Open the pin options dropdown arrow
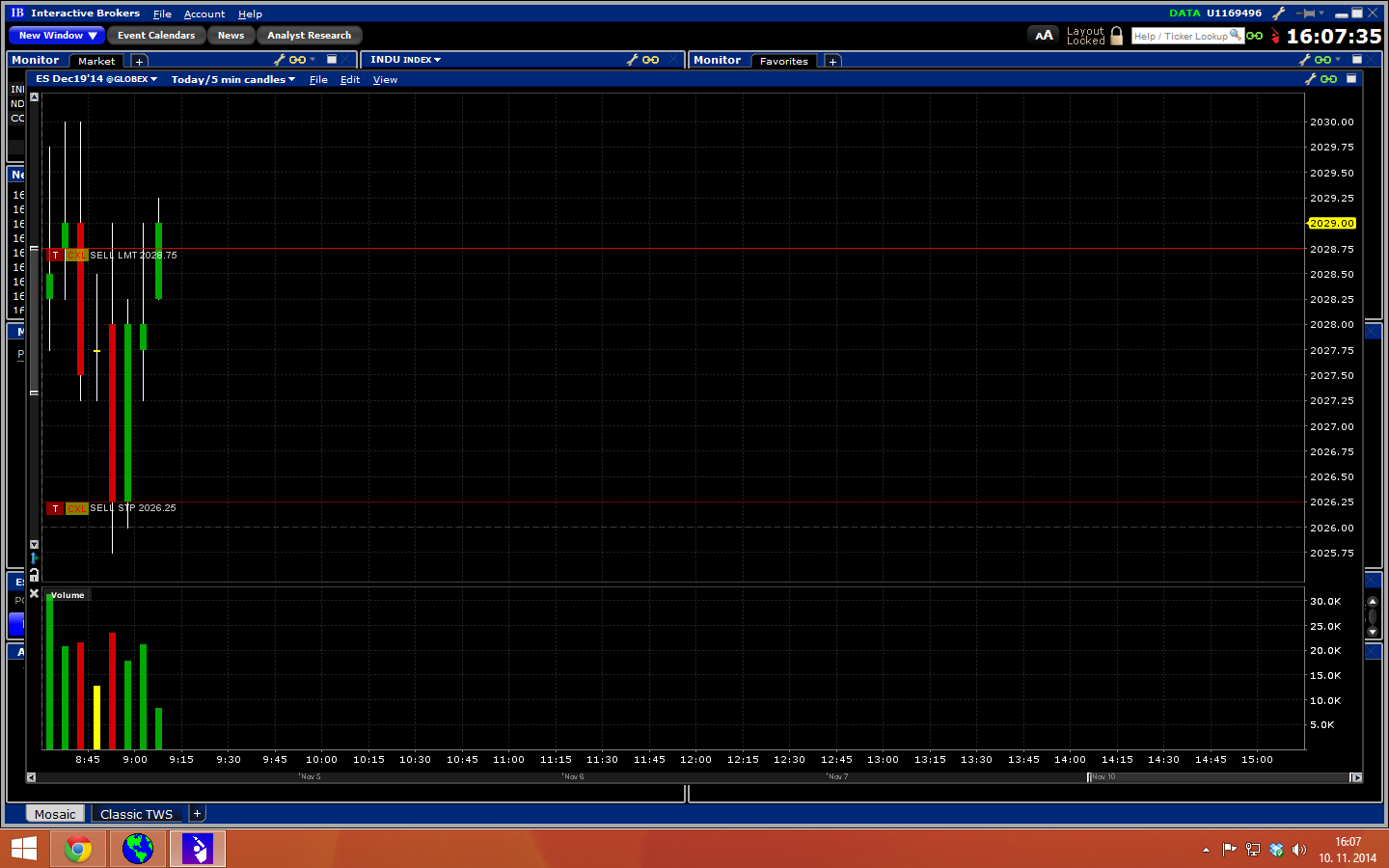1389x868 pixels. pos(1321,14)
